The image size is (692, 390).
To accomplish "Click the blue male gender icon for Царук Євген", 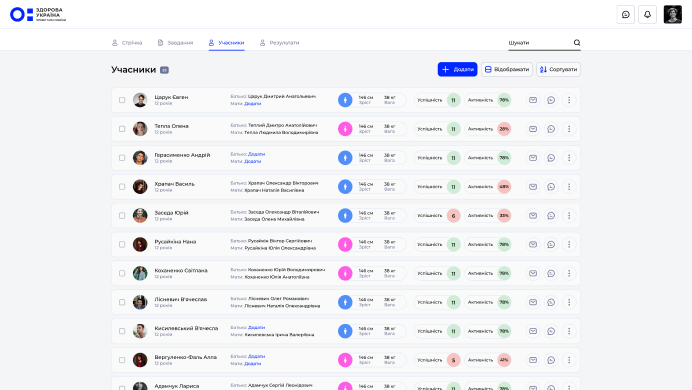I will coord(345,100).
